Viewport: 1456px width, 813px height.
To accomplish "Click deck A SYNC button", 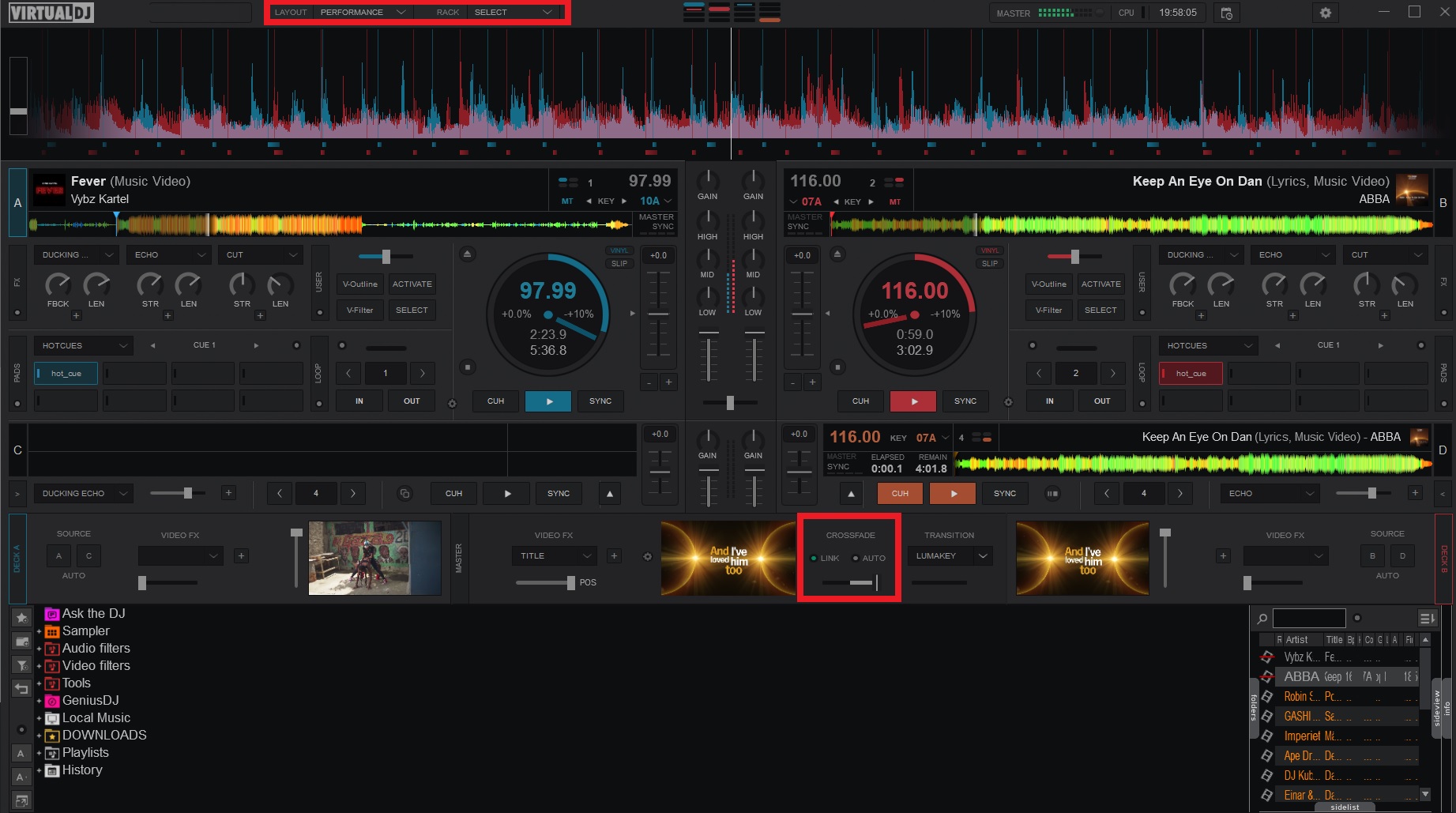I will (600, 401).
